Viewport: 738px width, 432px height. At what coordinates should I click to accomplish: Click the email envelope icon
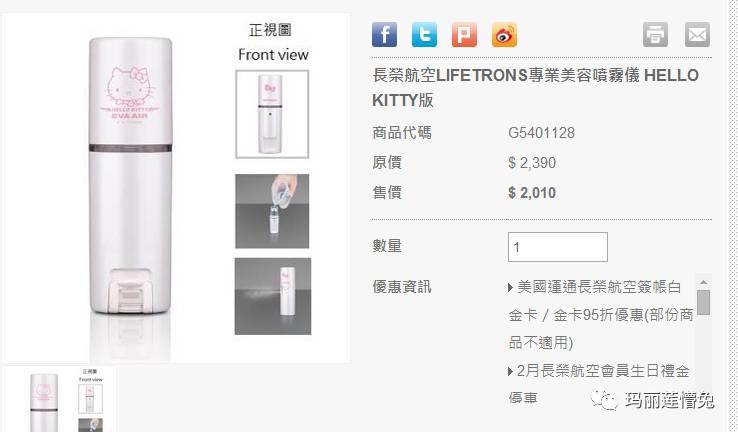(697, 34)
